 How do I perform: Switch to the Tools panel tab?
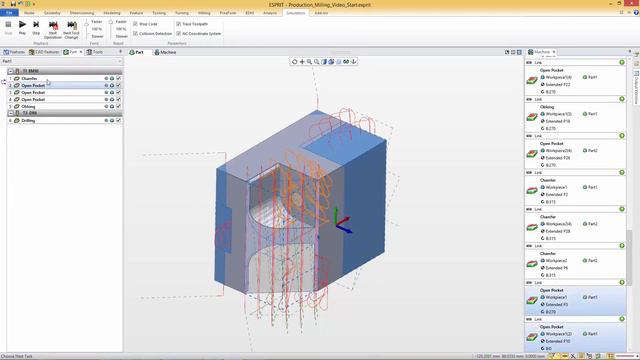tap(95, 52)
